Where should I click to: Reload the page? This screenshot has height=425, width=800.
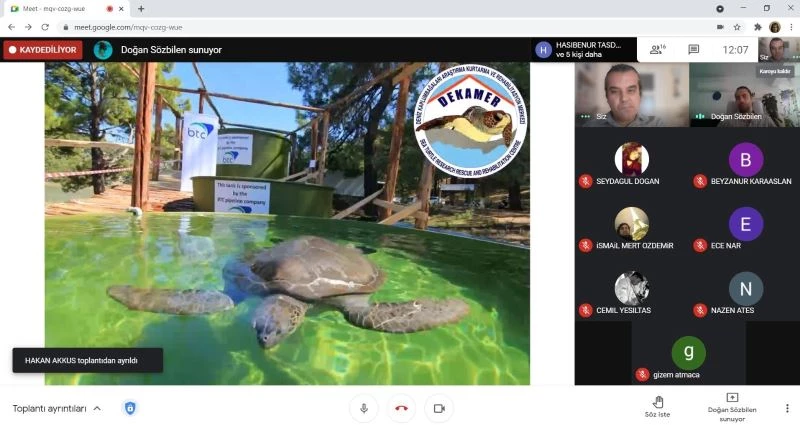45,27
